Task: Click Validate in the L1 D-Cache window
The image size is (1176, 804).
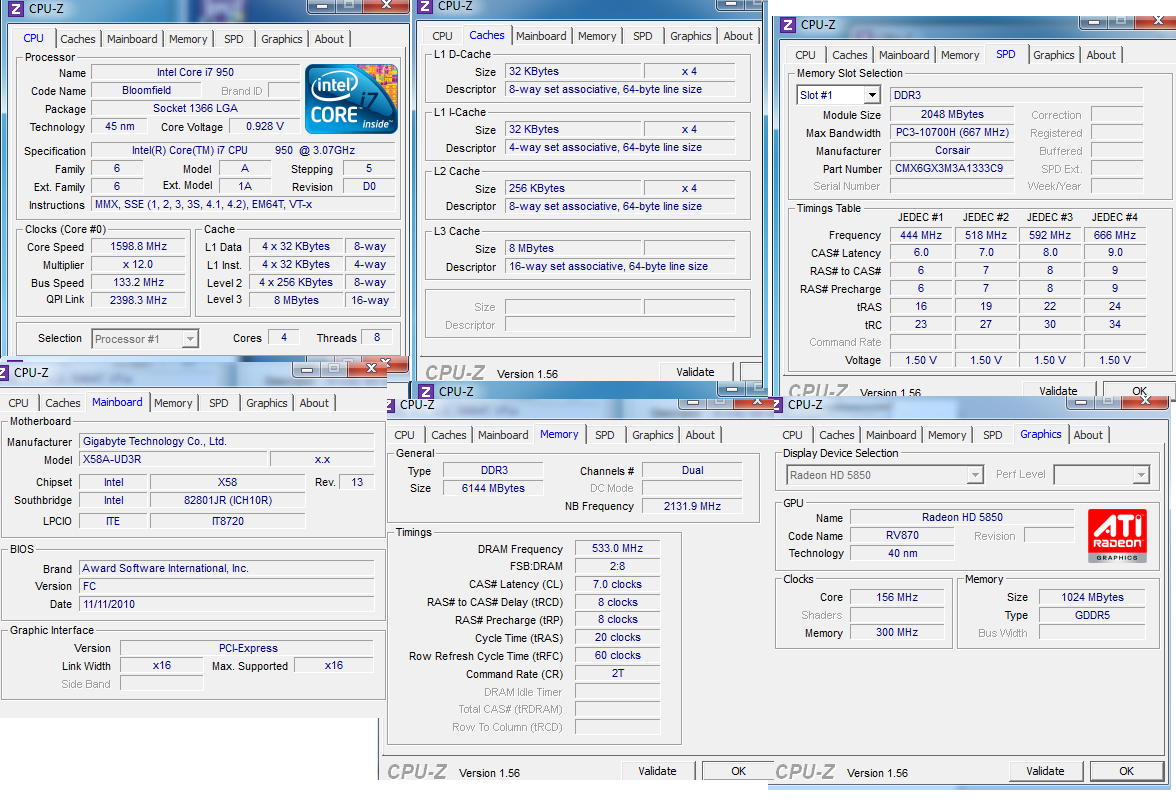Action: [695, 372]
